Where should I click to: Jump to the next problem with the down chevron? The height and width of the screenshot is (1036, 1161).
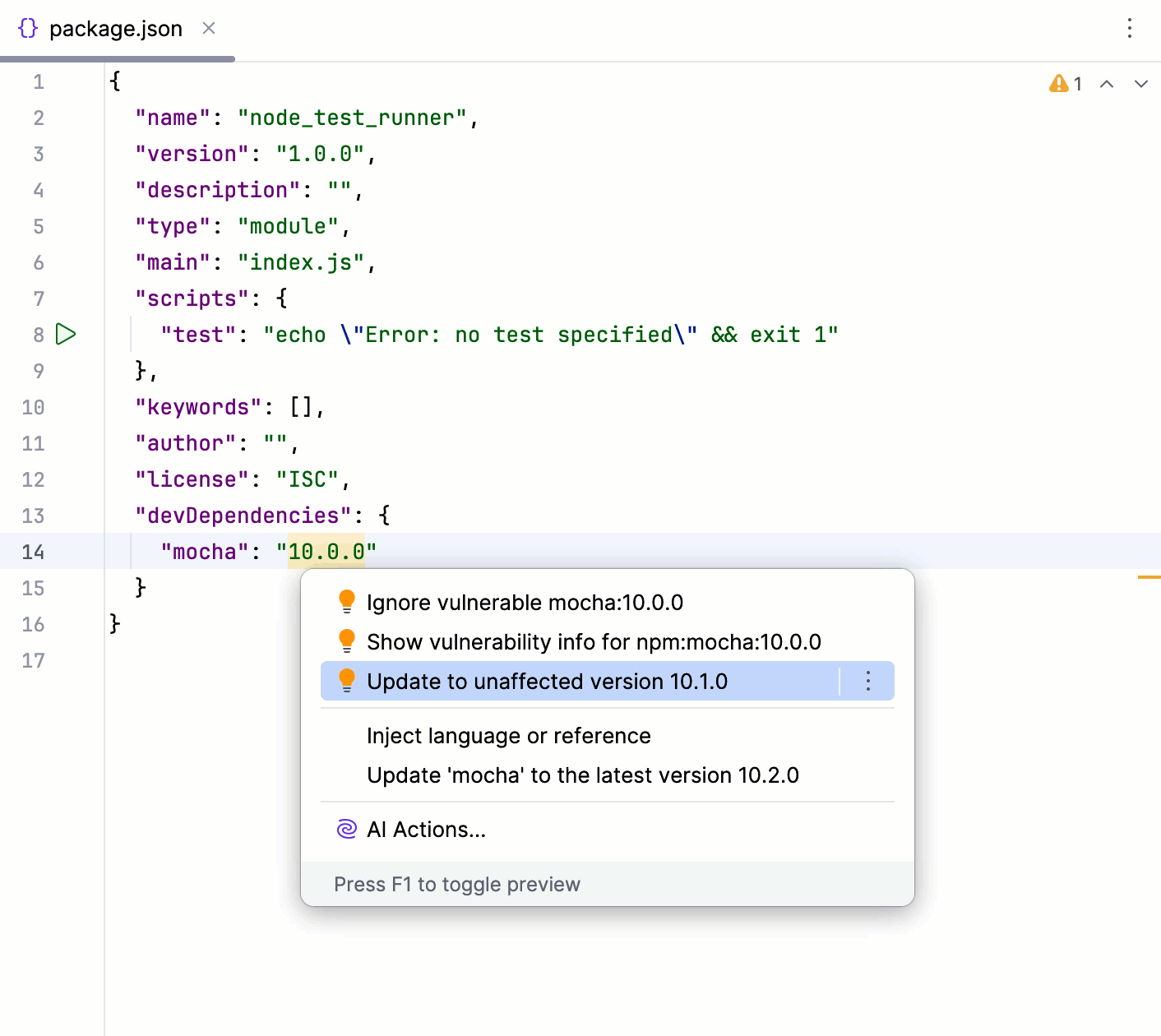coord(1141,83)
